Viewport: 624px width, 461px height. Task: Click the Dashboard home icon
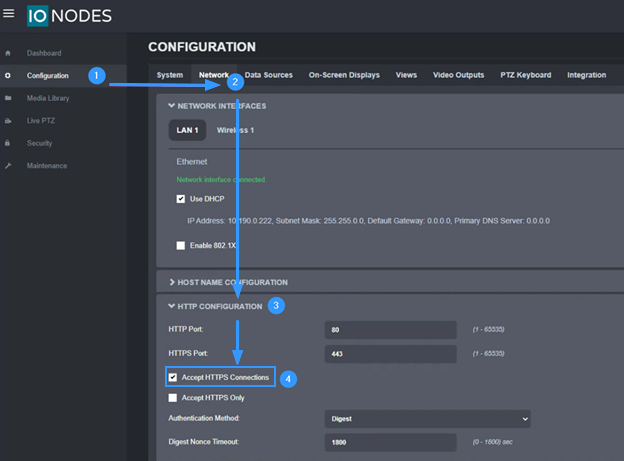[x=9, y=53]
